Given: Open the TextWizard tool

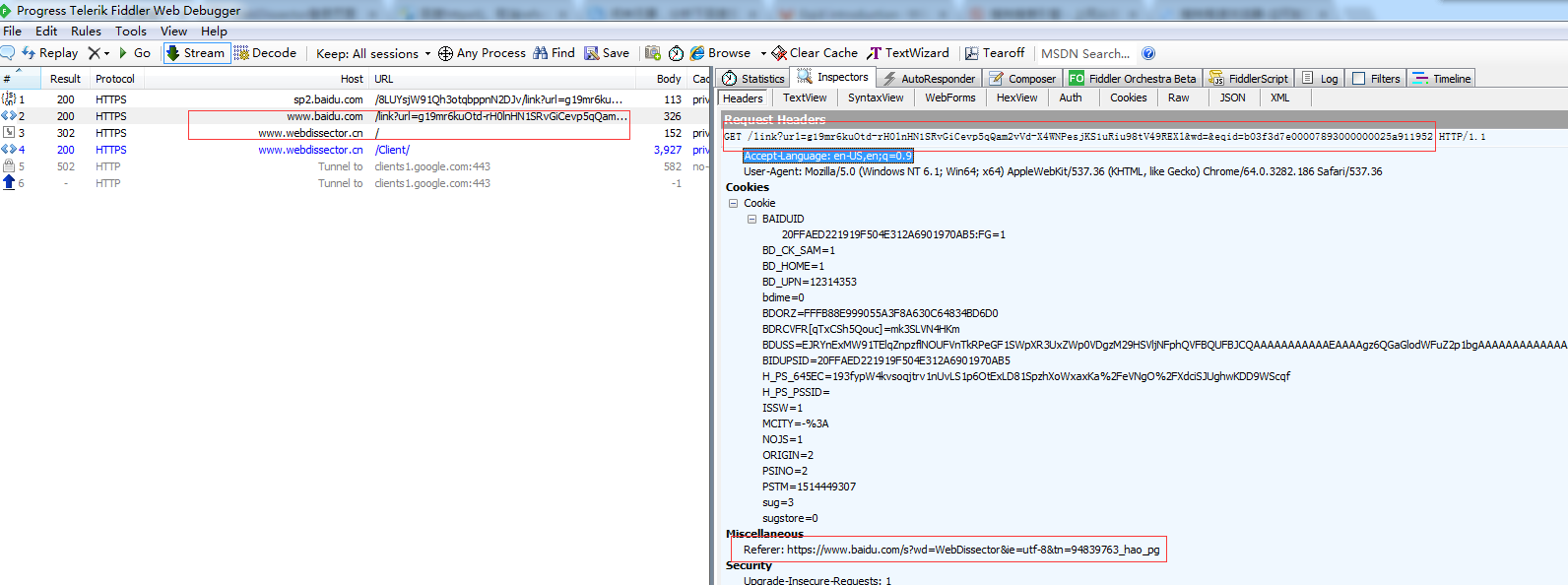Looking at the screenshot, I should click(x=908, y=53).
